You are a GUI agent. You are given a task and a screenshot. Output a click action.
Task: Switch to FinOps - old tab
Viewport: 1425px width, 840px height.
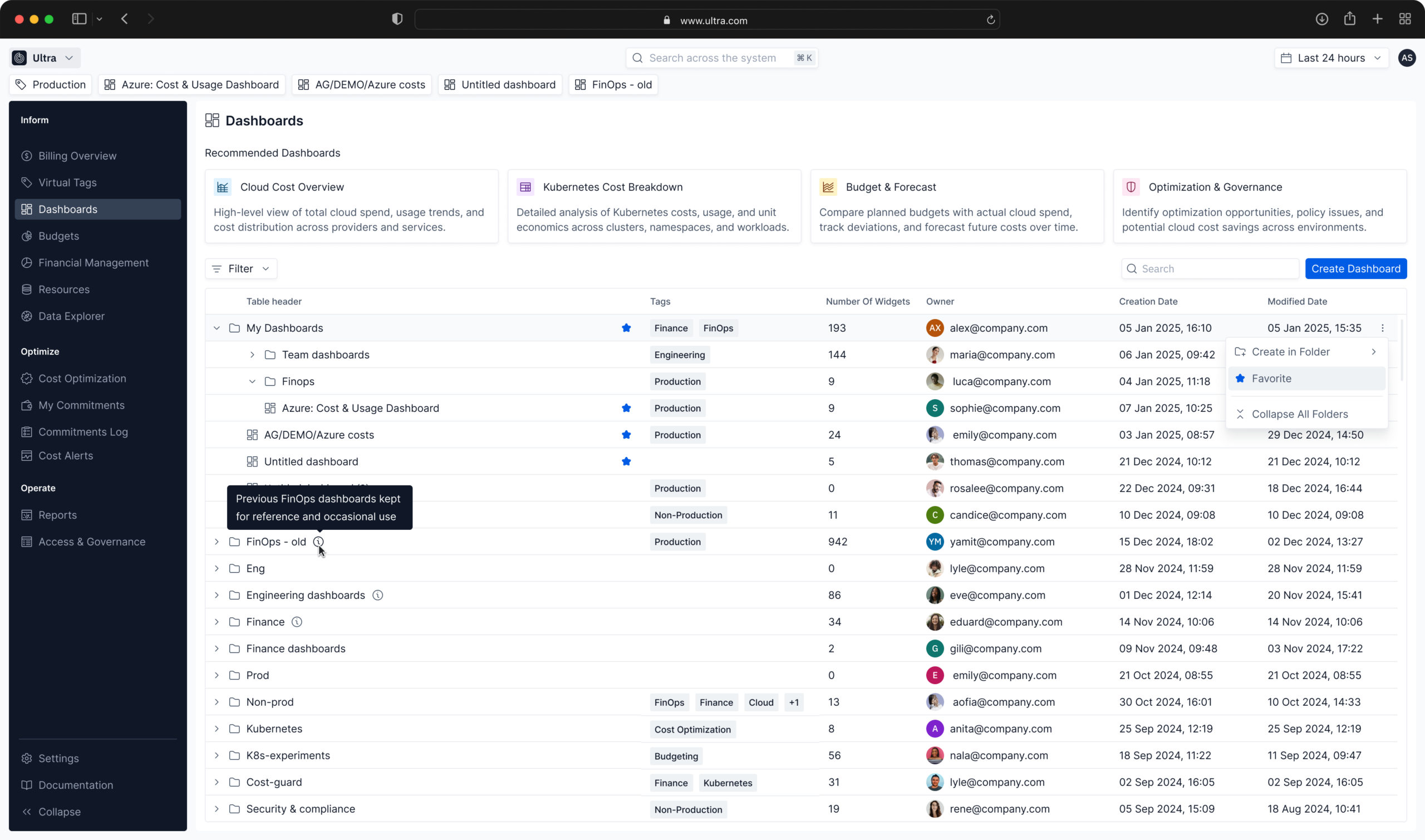tap(613, 85)
